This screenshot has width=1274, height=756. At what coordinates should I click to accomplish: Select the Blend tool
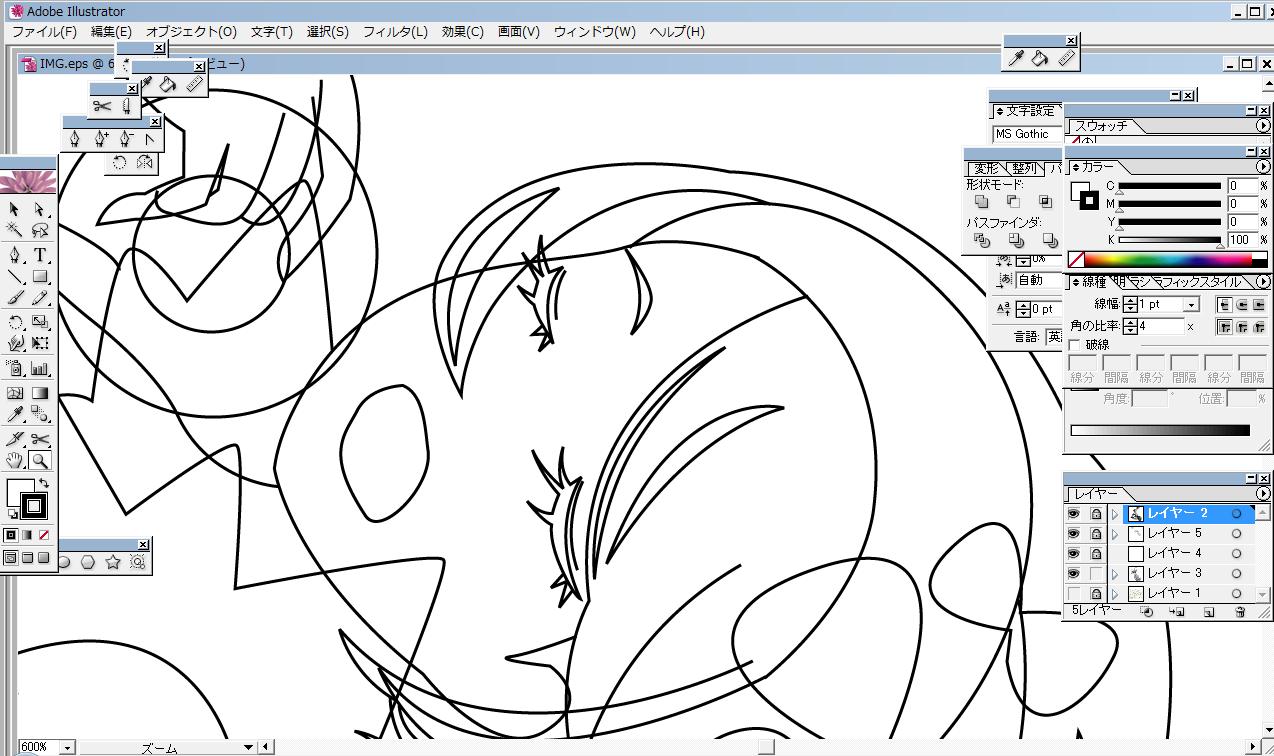click(x=40, y=414)
